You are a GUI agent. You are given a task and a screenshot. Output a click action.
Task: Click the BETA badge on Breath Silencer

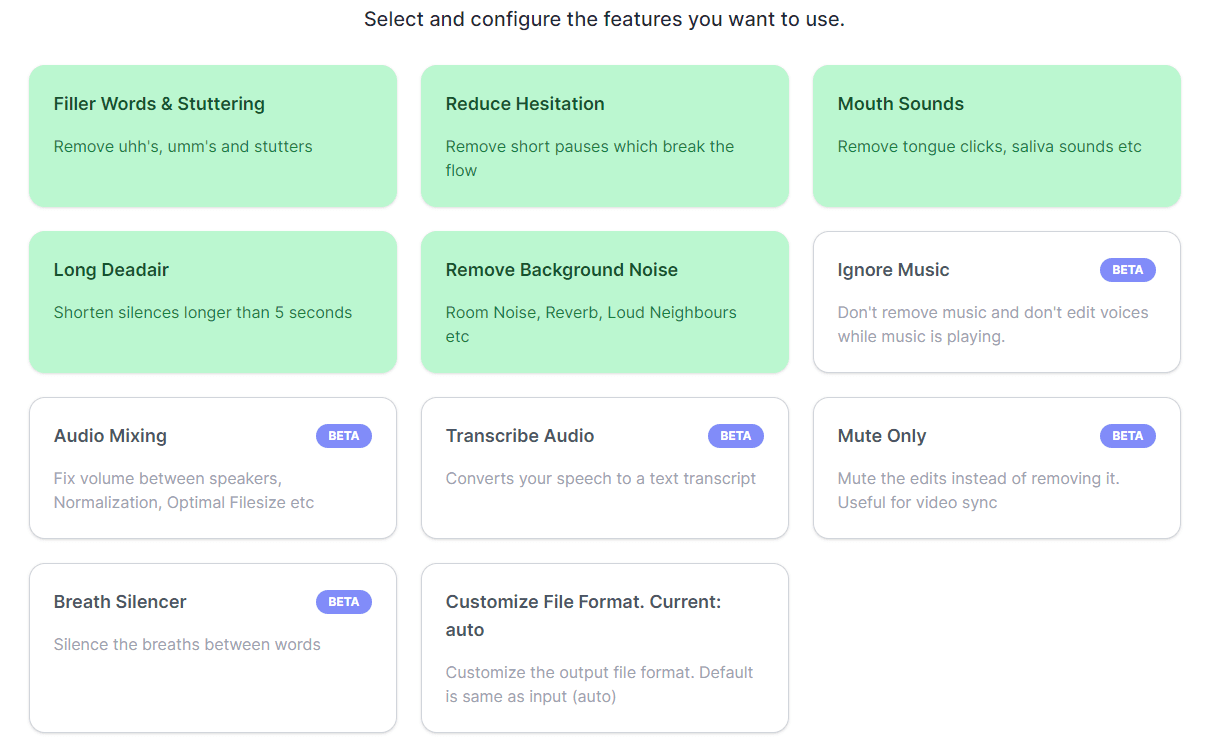click(x=344, y=602)
